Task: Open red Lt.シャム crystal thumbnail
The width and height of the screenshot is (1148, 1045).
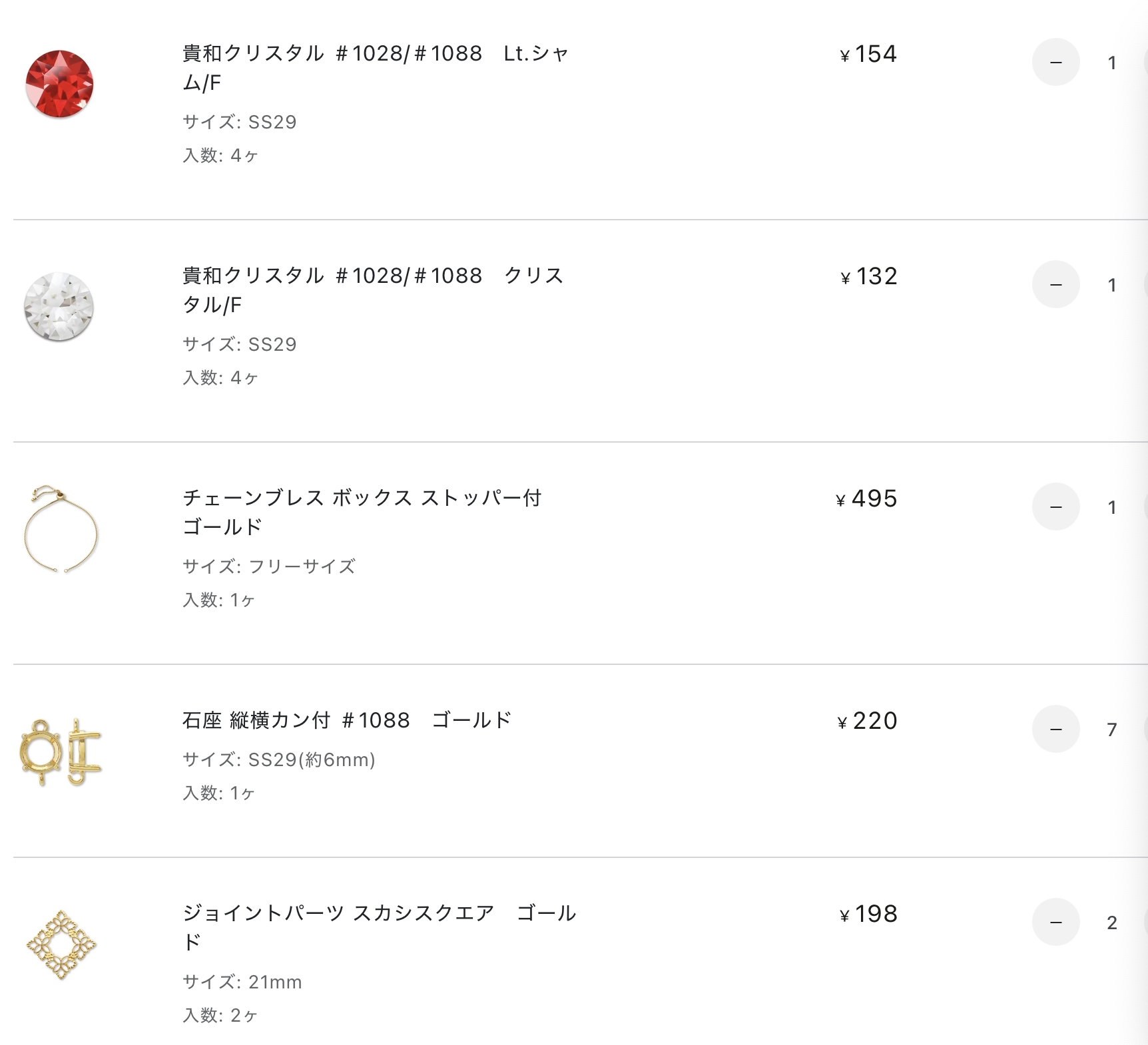Action: (59, 84)
